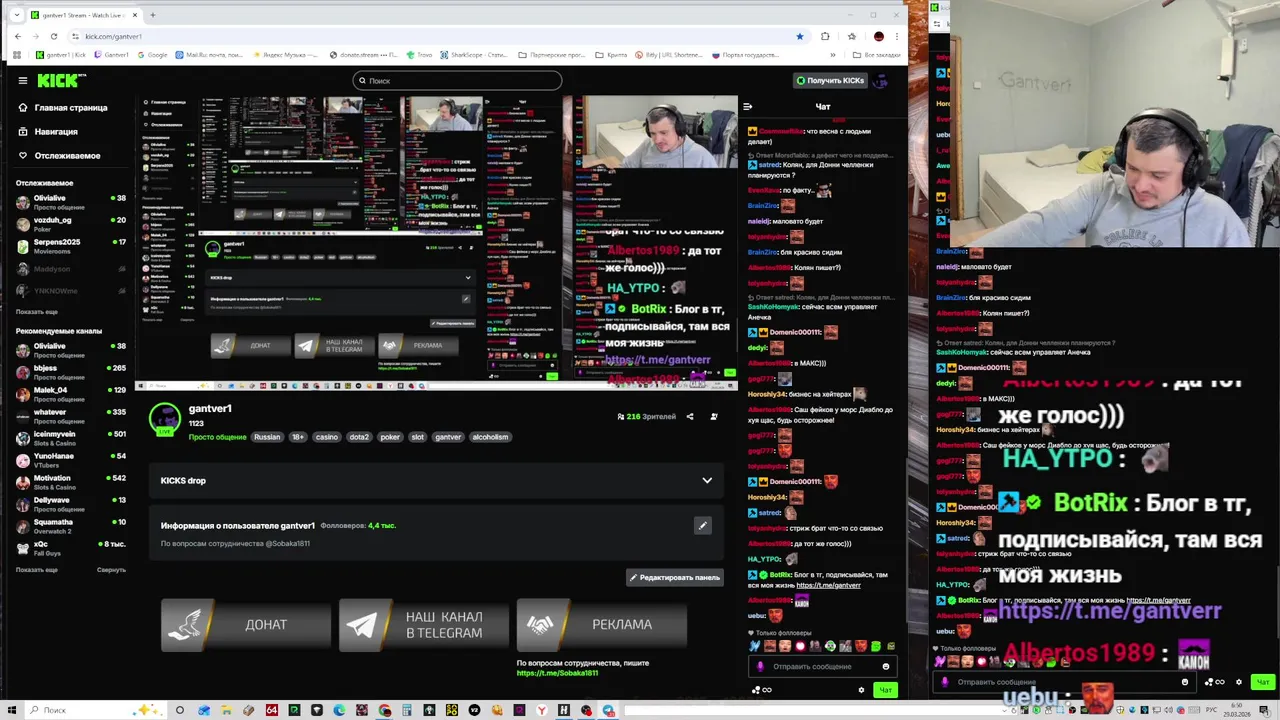Viewport: 1280px width, 720px height.
Task: Click the poker tag
Action: [x=390, y=437]
